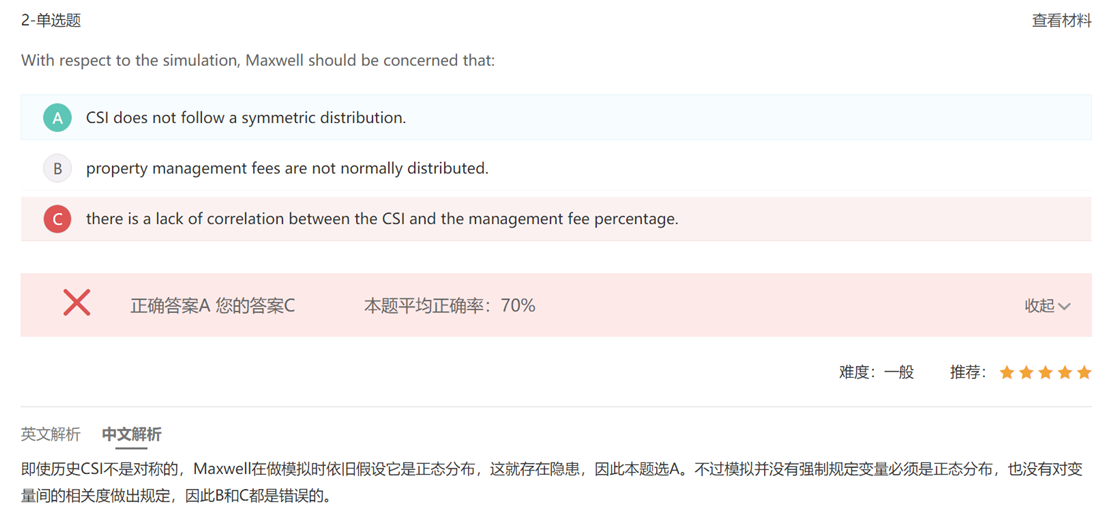Image resolution: width=1100 pixels, height=508 pixels.
Task: Select answer option B circle
Action: pos(58,169)
